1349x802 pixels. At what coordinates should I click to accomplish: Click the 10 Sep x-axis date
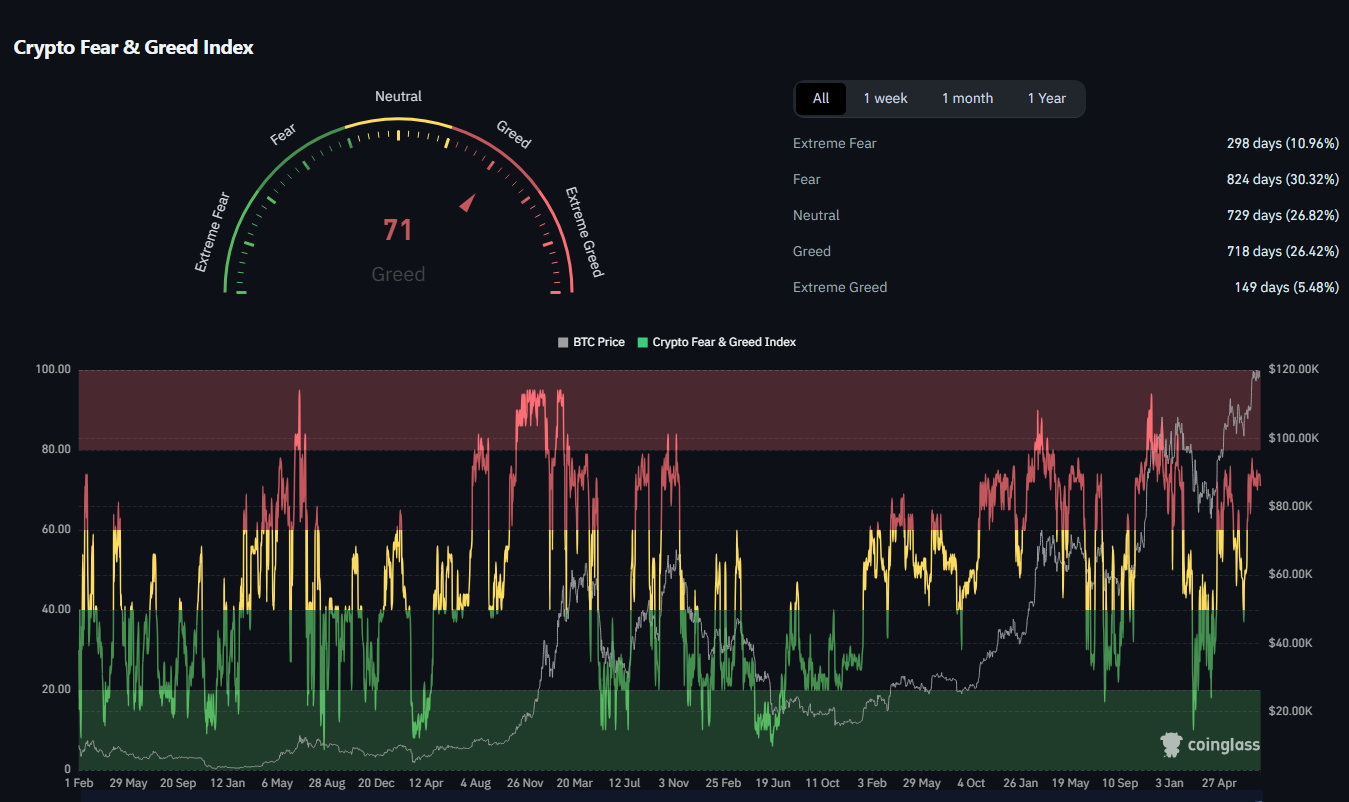click(1120, 783)
